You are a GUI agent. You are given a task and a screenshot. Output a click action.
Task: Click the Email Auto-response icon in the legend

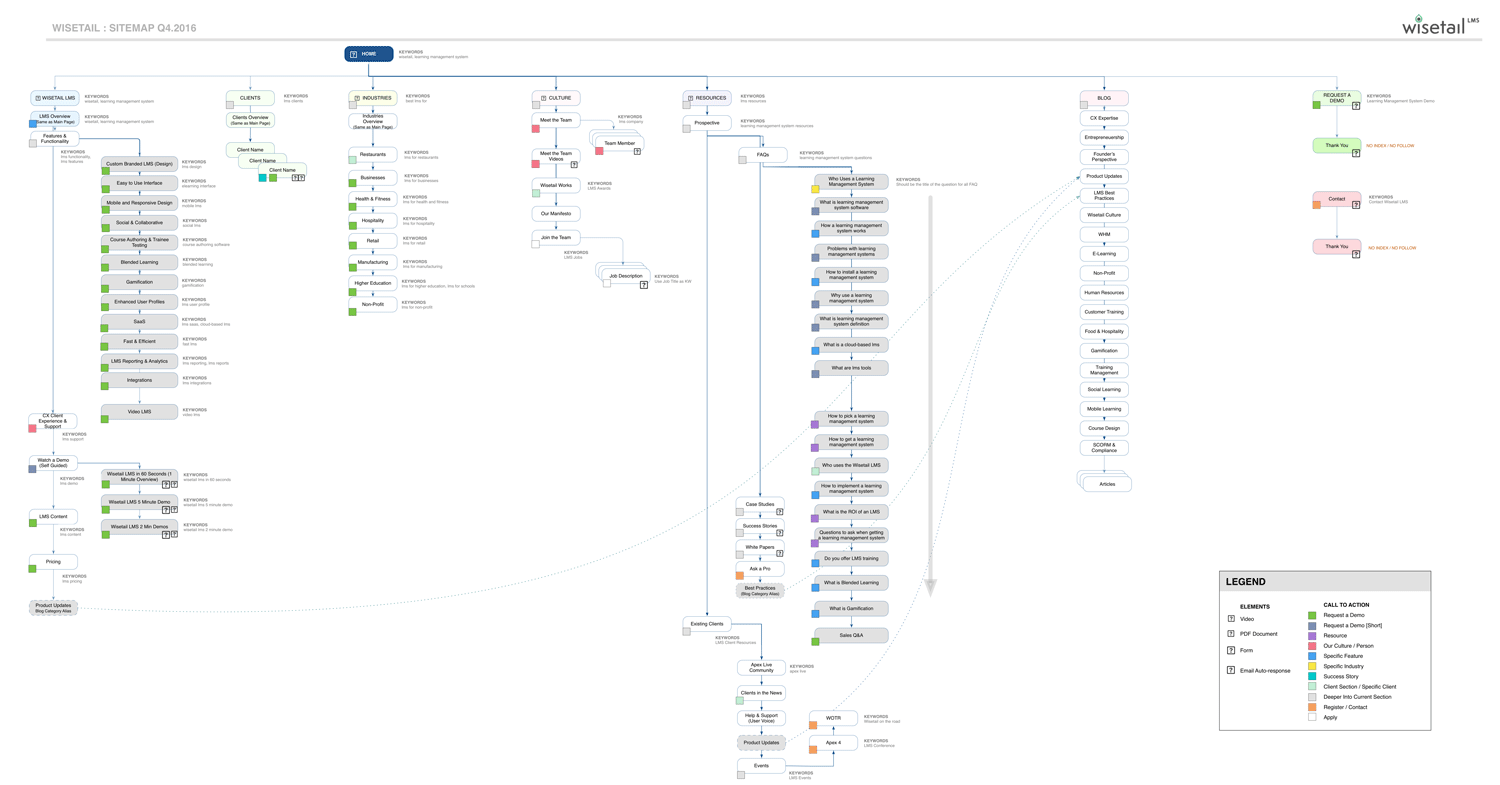point(1230,669)
